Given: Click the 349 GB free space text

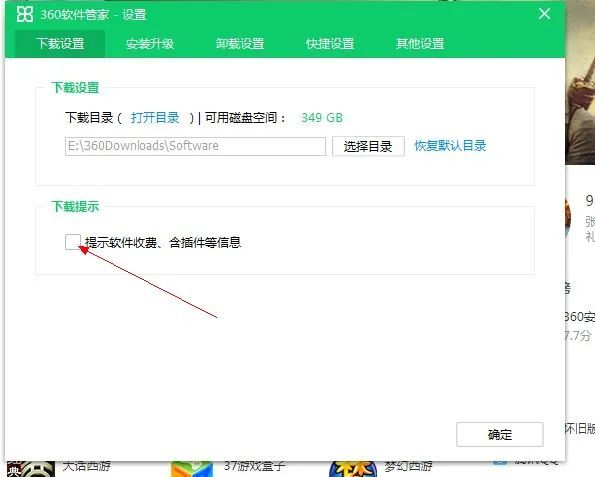Looking at the screenshot, I should (x=322, y=118).
